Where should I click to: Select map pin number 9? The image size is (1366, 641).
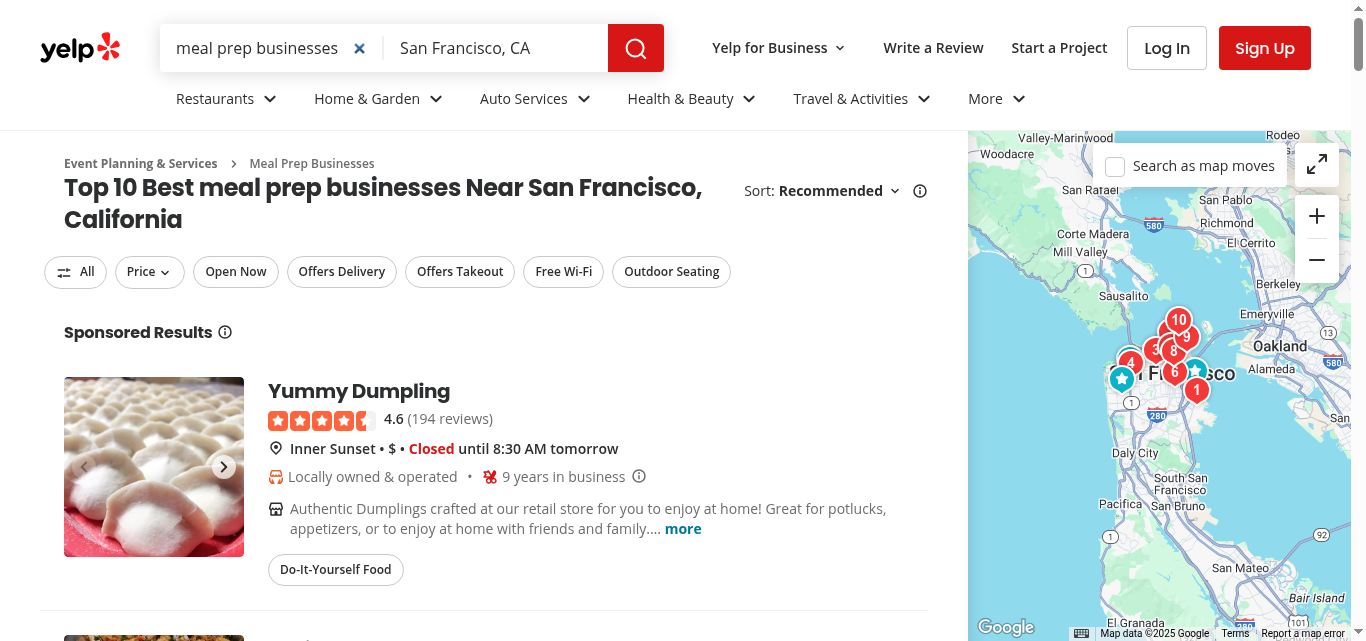point(1188,337)
